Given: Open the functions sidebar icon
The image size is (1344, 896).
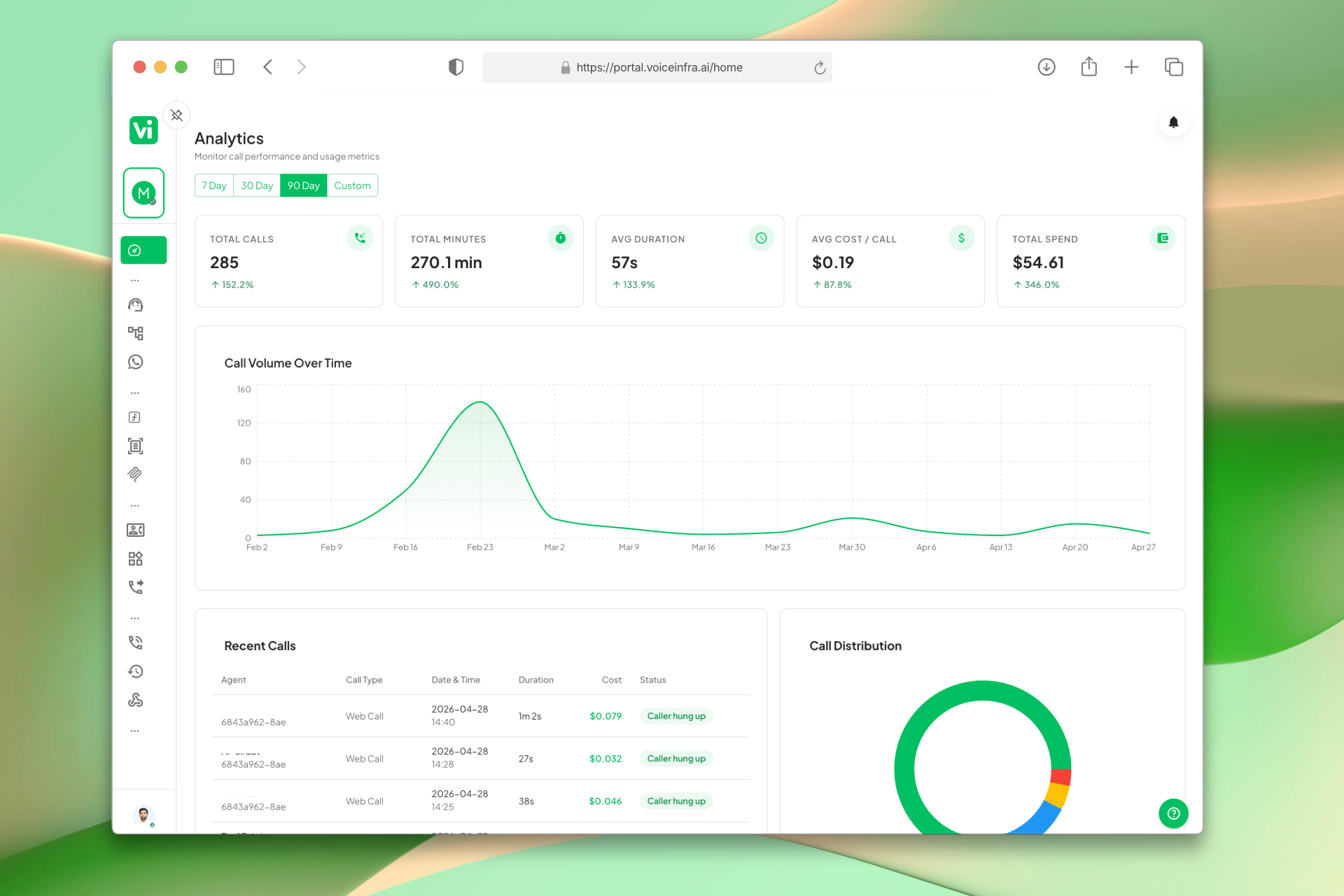Looking at the screenshot, I should 135,418.
